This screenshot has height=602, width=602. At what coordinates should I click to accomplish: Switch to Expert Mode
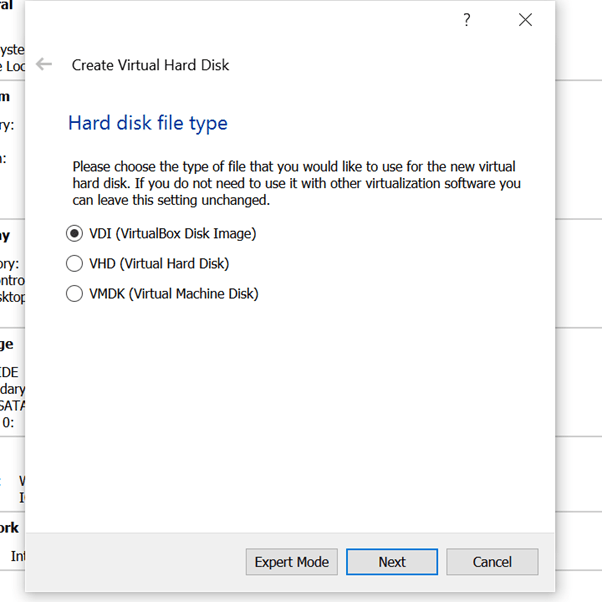coord(291,562)
